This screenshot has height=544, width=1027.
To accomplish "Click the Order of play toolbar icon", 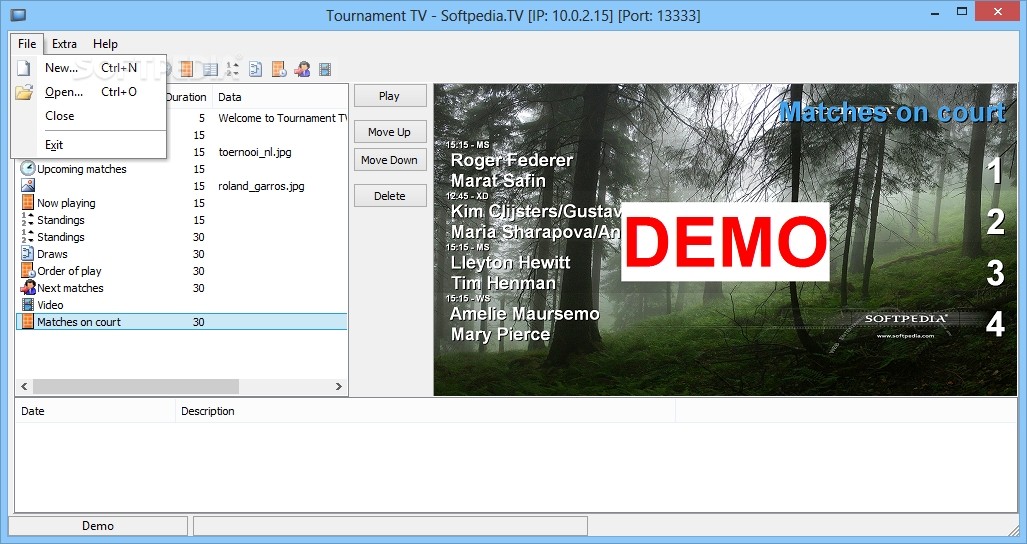I will (279, 69).
